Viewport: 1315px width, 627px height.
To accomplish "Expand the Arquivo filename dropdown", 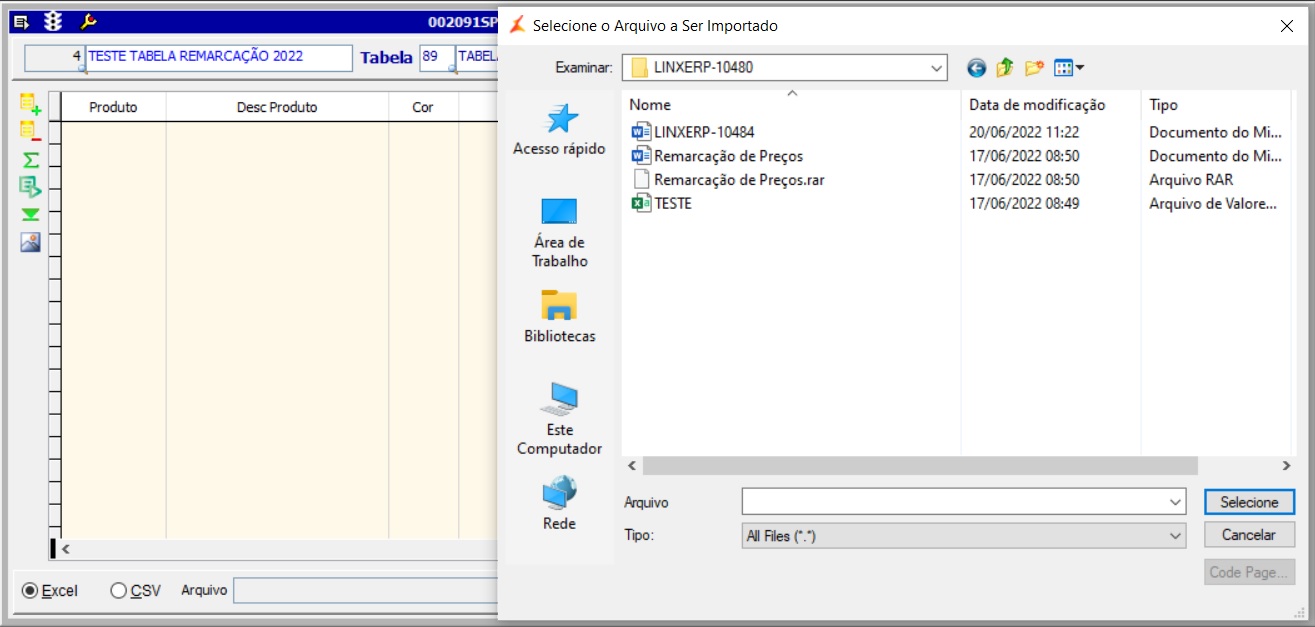I will click(1175, 502).
